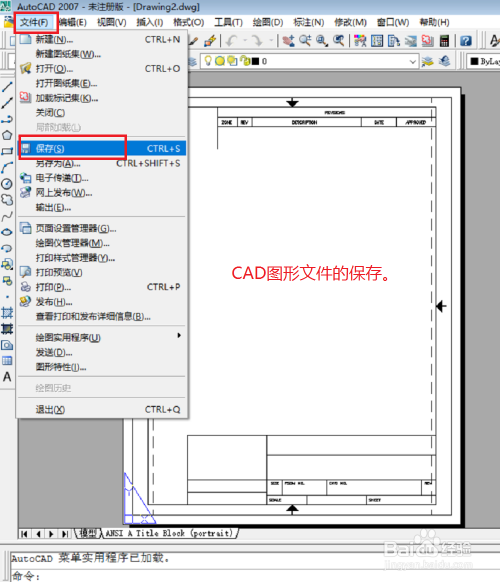The image size is (500, 582).
Task: Open the 绘图(D) menu
Action: pyautogui.click(x=268, y=22)
